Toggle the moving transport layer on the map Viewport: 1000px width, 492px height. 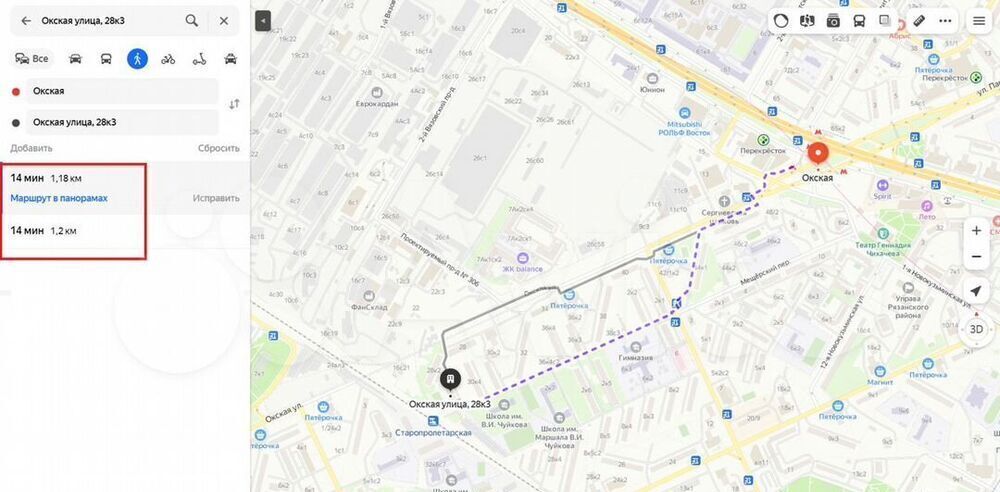click(x=859, y=20)
